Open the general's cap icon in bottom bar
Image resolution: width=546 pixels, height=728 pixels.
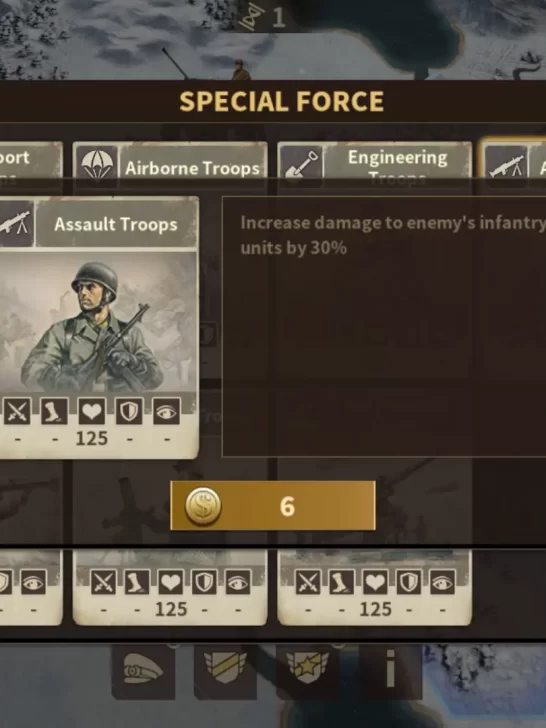point(143,671)
